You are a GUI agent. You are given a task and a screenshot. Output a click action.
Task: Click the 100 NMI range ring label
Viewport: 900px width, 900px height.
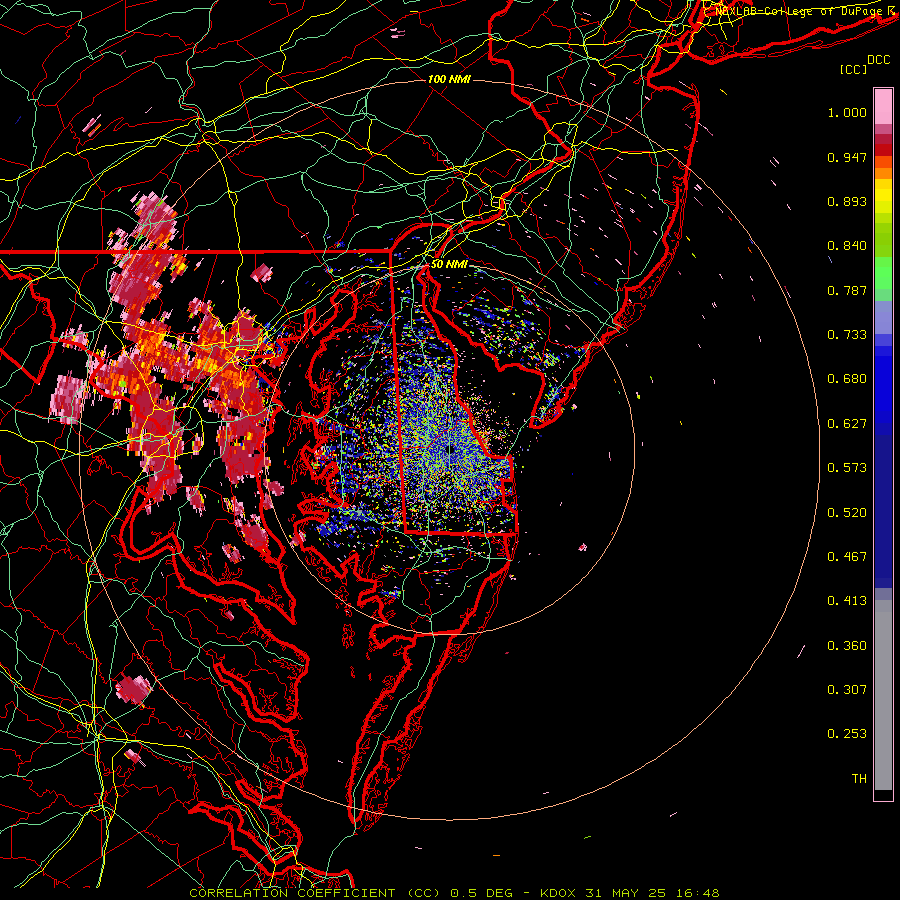click(x=449, y=79)
